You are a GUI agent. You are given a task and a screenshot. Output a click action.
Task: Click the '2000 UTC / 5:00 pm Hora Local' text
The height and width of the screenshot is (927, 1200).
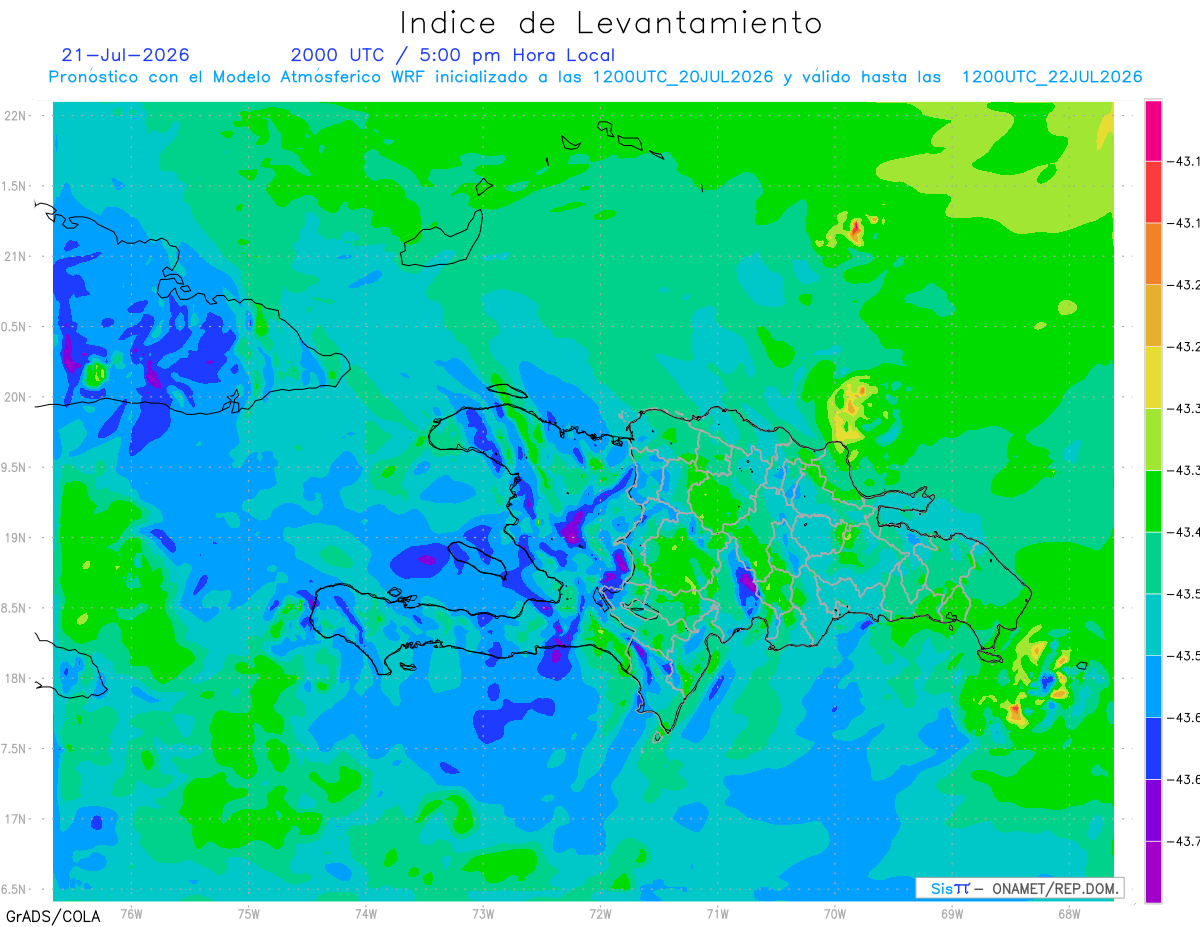453,55
